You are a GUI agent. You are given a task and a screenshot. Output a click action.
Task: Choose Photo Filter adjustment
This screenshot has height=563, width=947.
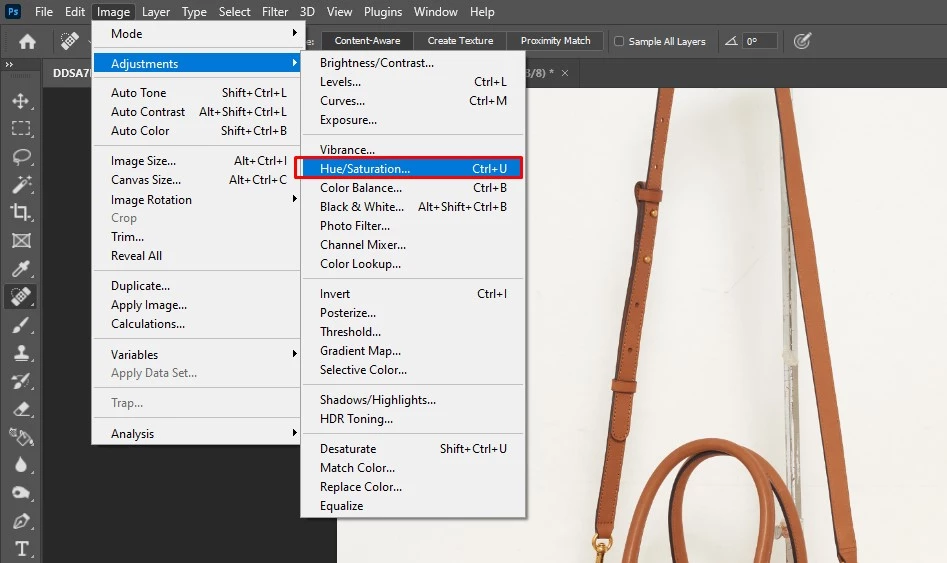pos(413,226)
